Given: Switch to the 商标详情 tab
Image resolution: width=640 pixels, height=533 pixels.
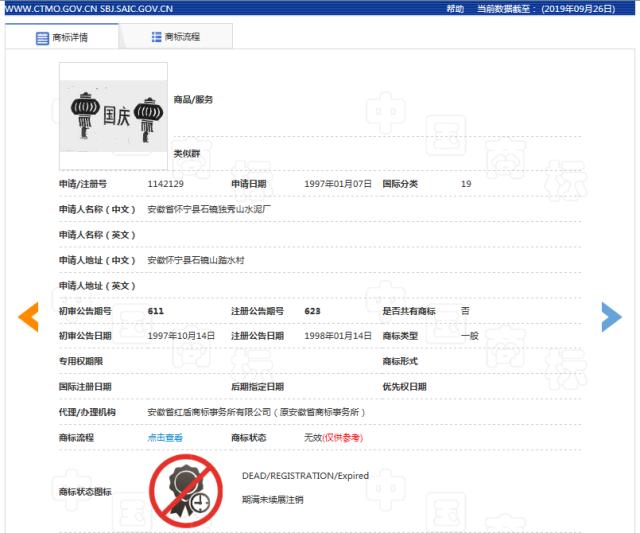Looking at the screenshot, I should coord(62,38).
